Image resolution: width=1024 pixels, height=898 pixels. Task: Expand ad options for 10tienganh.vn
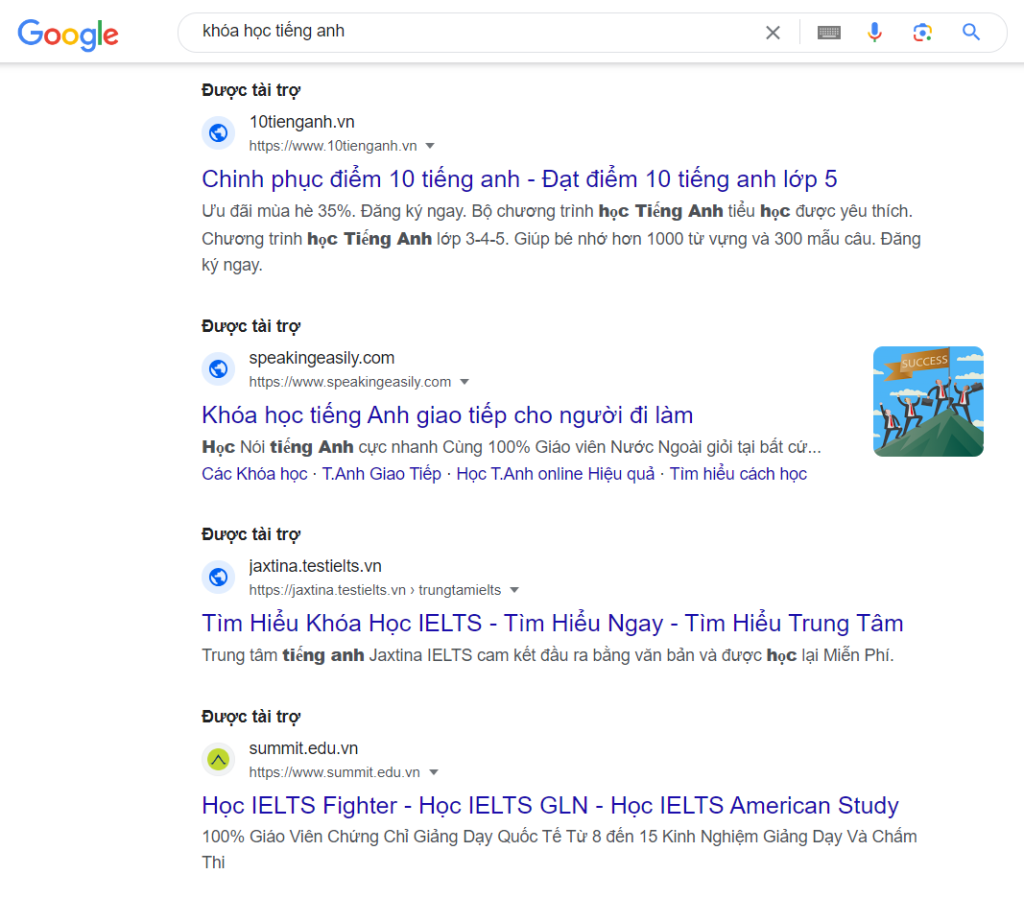tap(430, 145)
